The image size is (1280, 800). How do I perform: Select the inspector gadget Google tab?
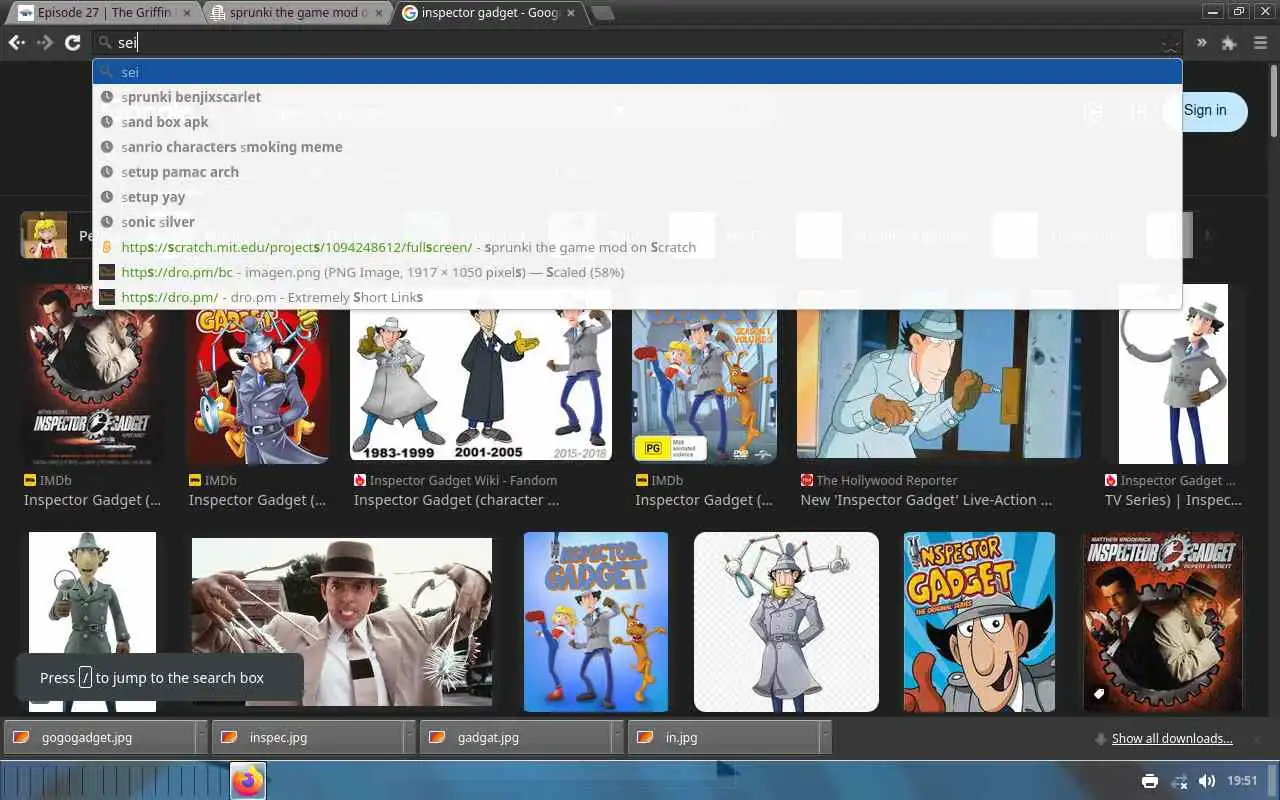point(490,13)
